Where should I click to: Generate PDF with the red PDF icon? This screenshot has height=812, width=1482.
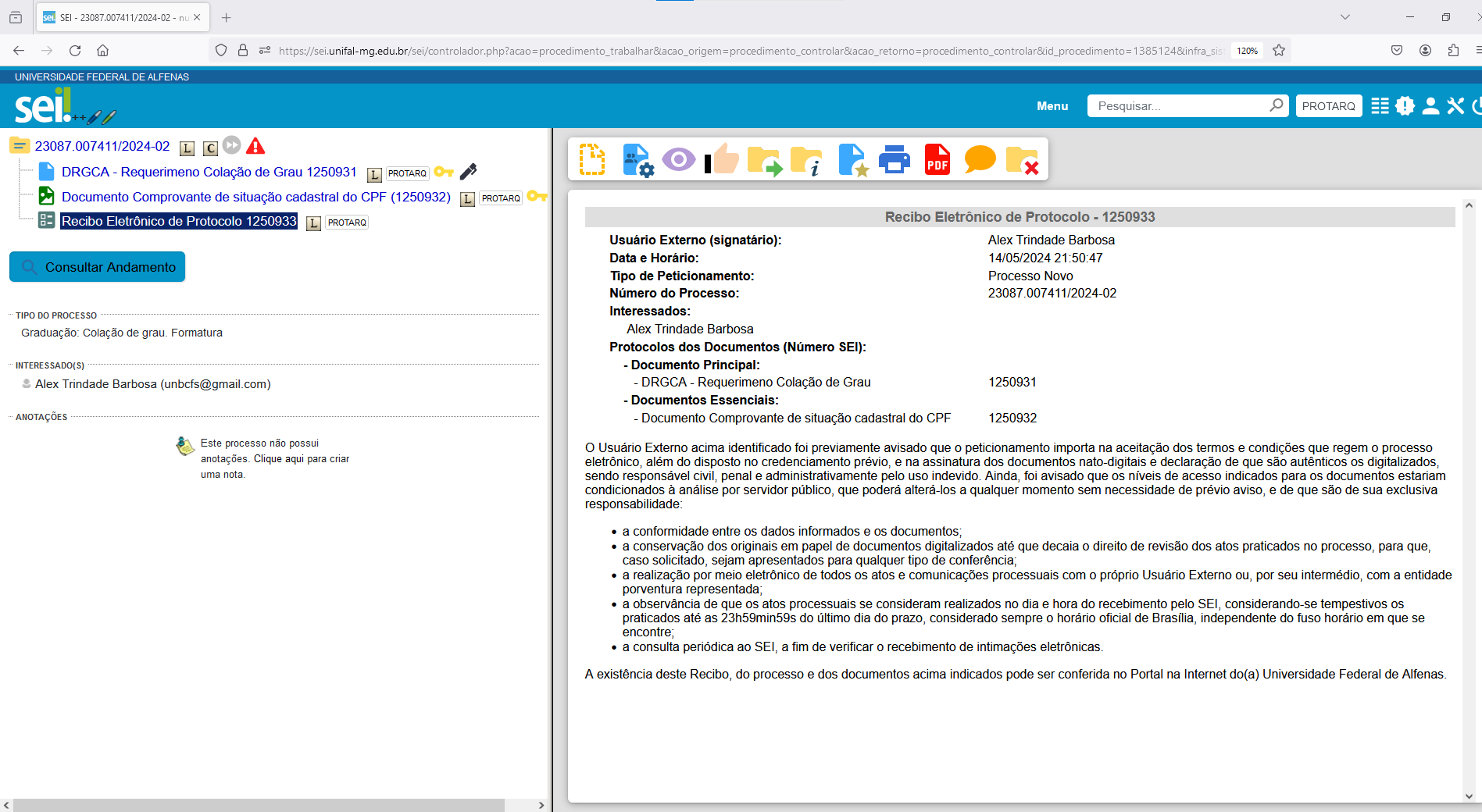point(937,159)
